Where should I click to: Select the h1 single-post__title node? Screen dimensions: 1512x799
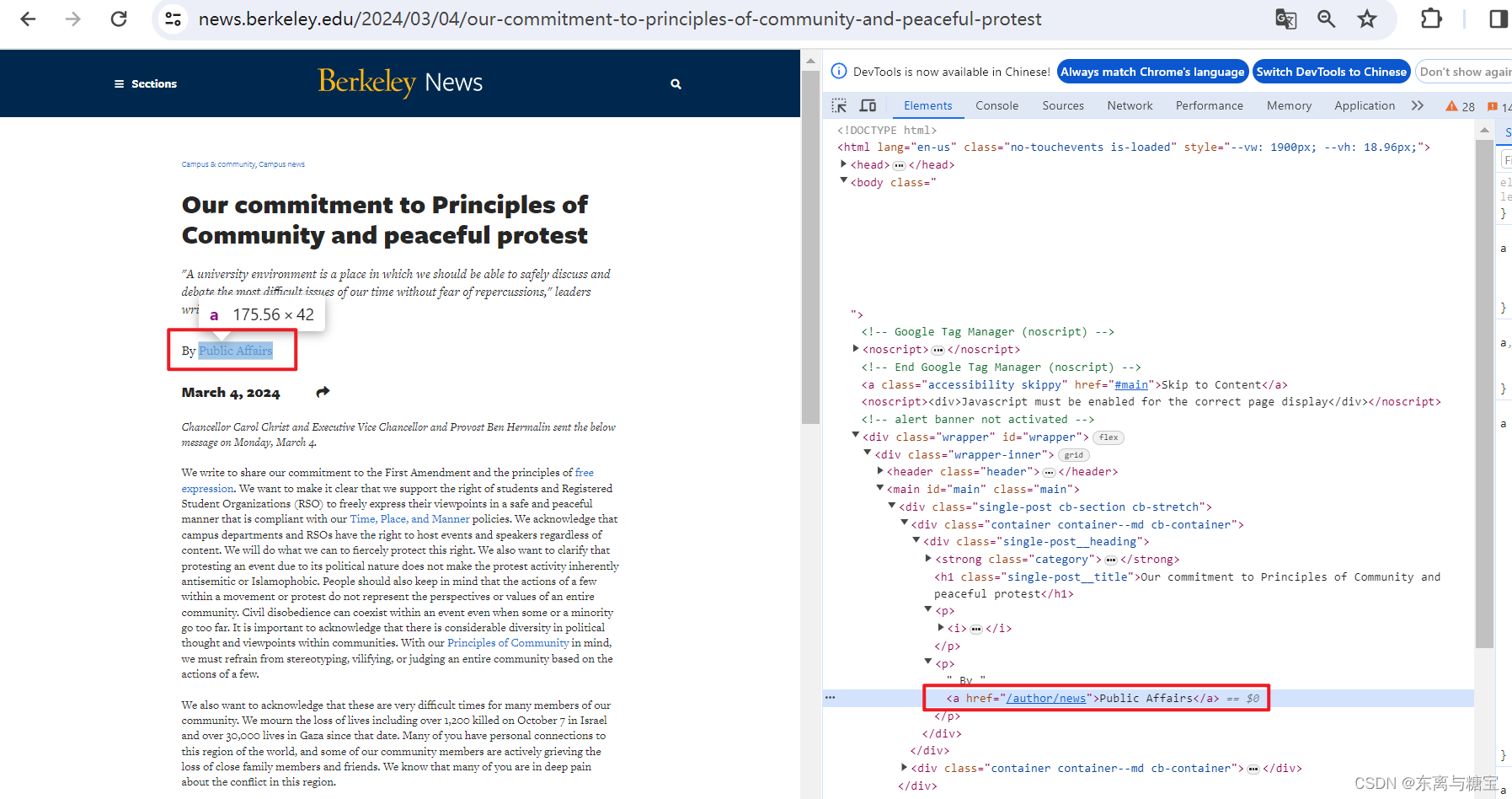pos(1187,586)
